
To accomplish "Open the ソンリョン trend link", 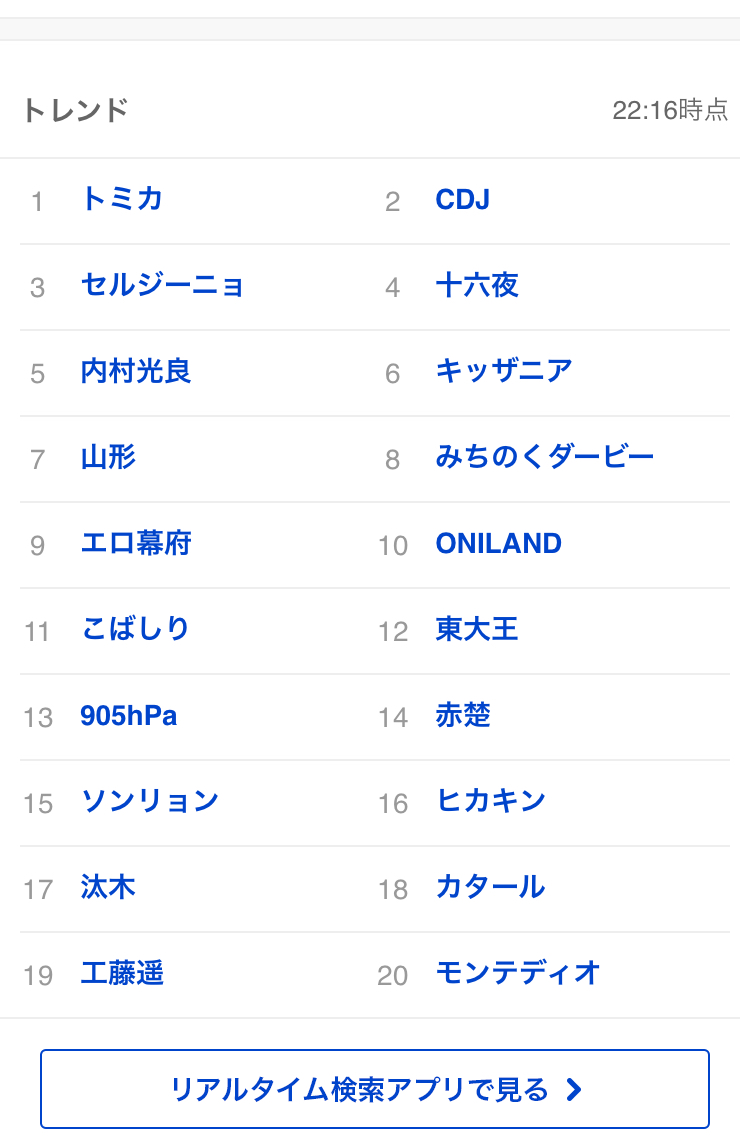I will [x=150, y=801].
